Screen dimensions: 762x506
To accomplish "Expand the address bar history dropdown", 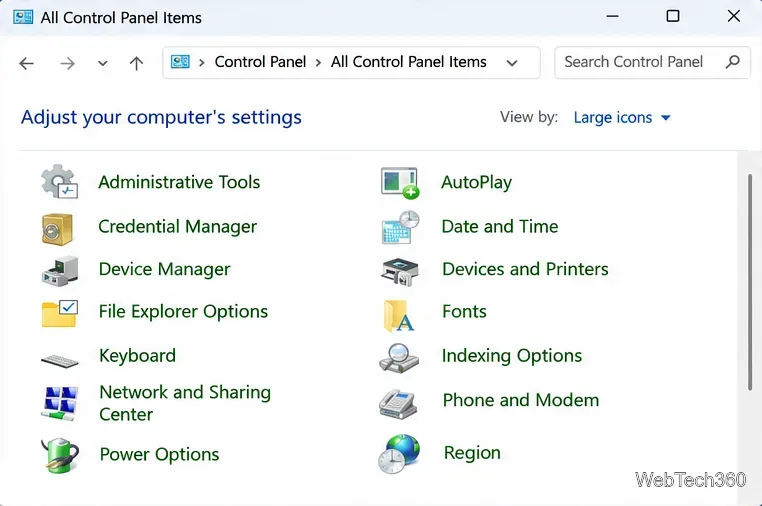I will [x=512, y=63].
